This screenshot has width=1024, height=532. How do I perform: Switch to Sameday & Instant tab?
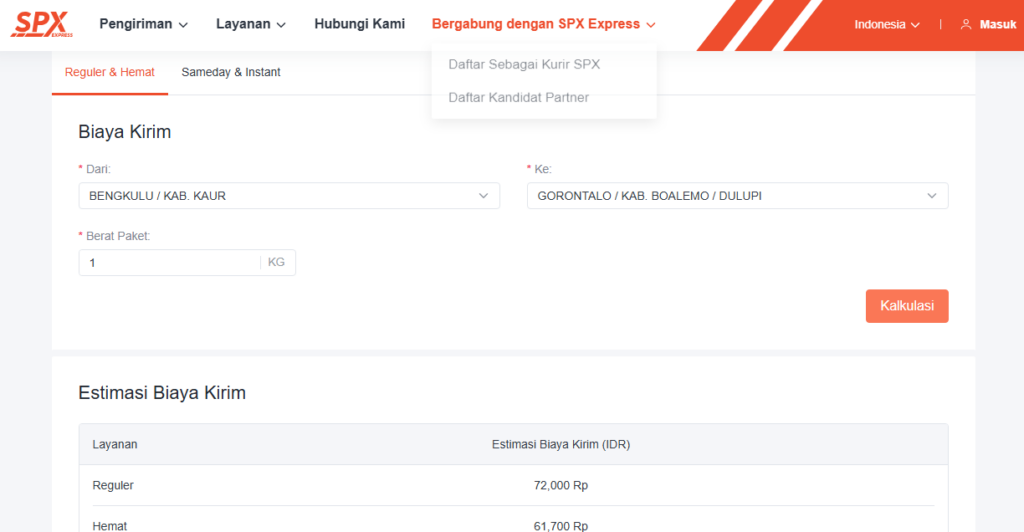[231, 72]
